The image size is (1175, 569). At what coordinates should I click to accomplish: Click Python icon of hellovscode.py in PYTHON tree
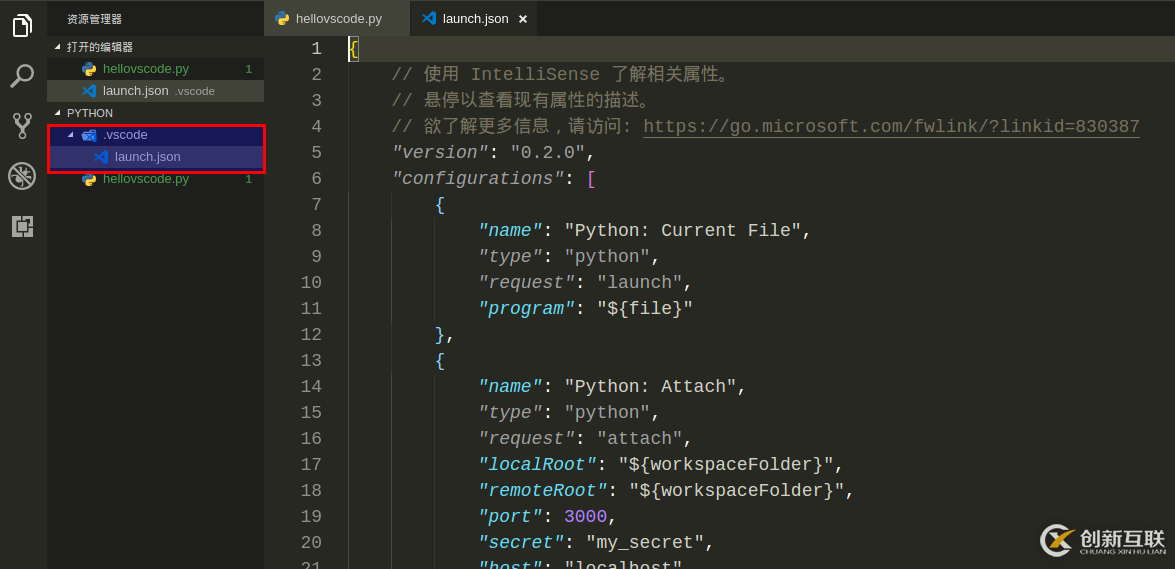(89, 179)
